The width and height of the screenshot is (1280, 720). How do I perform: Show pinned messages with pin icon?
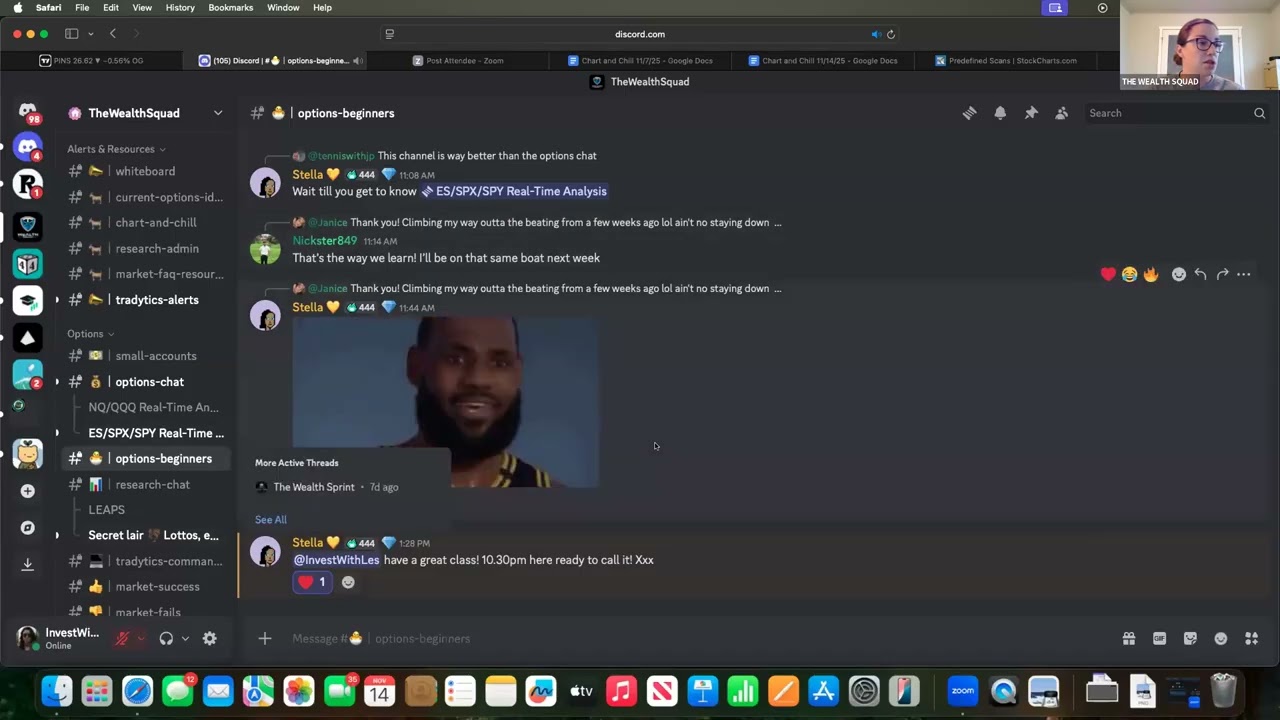(x=1031, y=113)
